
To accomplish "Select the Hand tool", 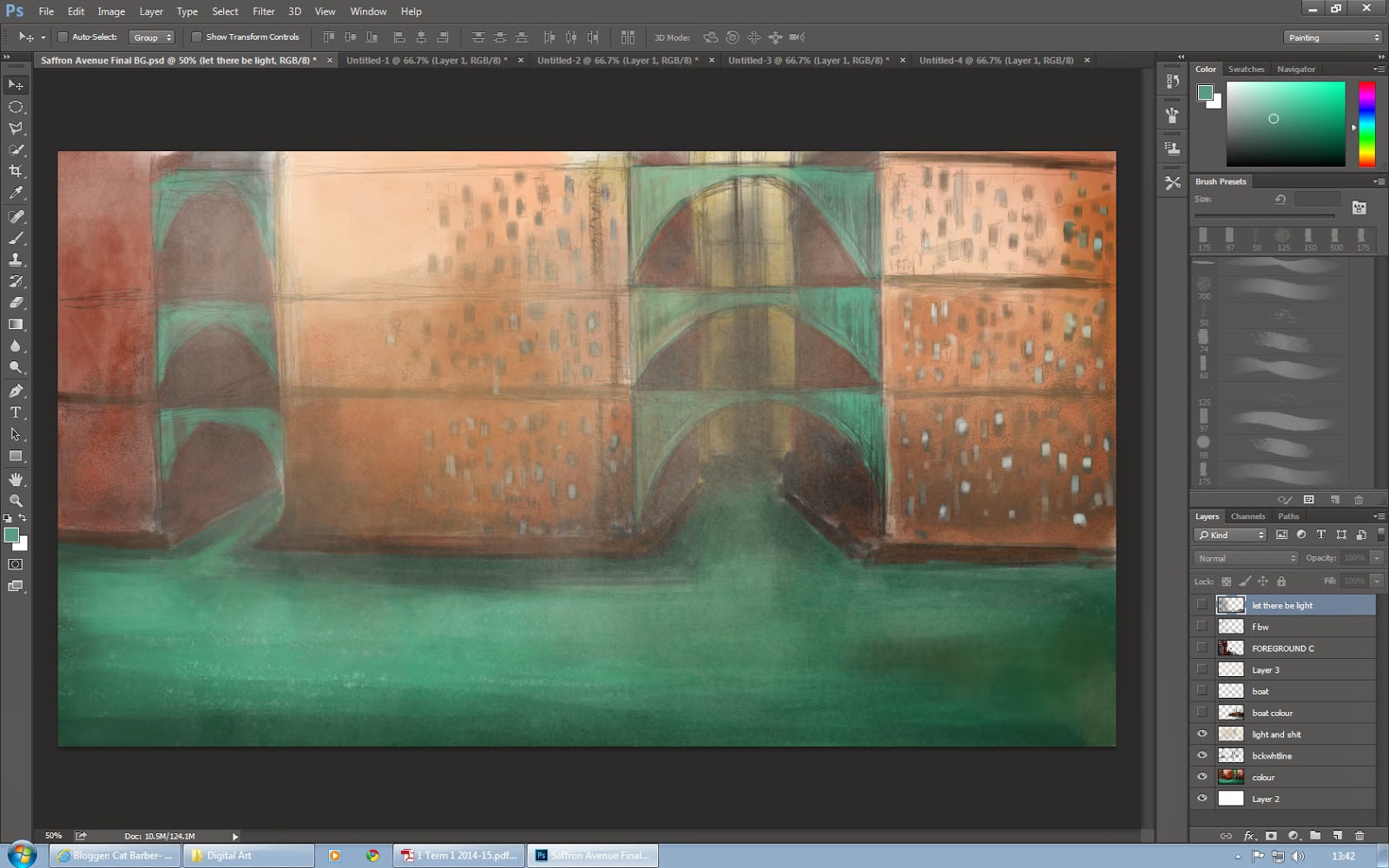I will point(16,479).
